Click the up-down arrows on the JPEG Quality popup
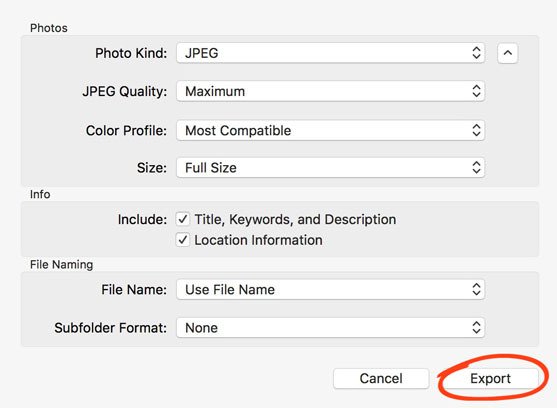This screenshot has width=557, height=408. click(476, 91)
